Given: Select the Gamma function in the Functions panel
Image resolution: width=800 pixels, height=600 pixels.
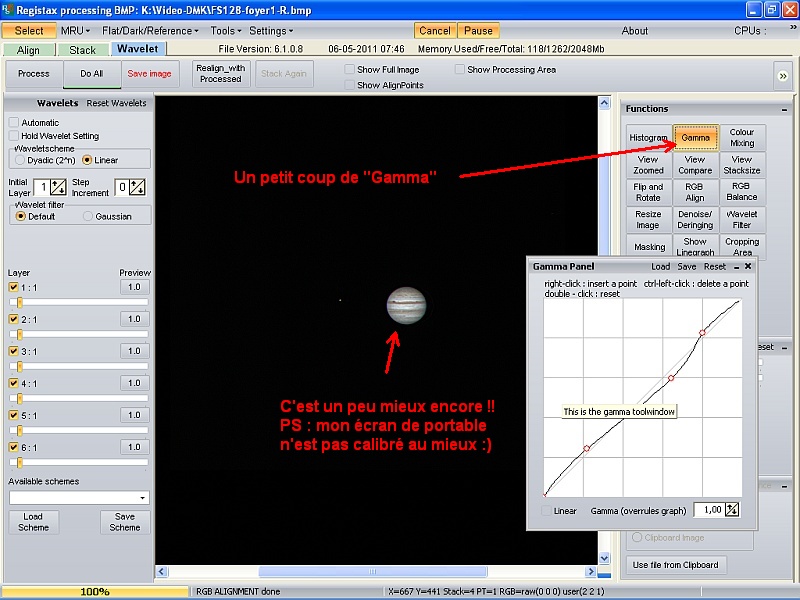Looking at the screenshot, I should [x=694, y=138].
